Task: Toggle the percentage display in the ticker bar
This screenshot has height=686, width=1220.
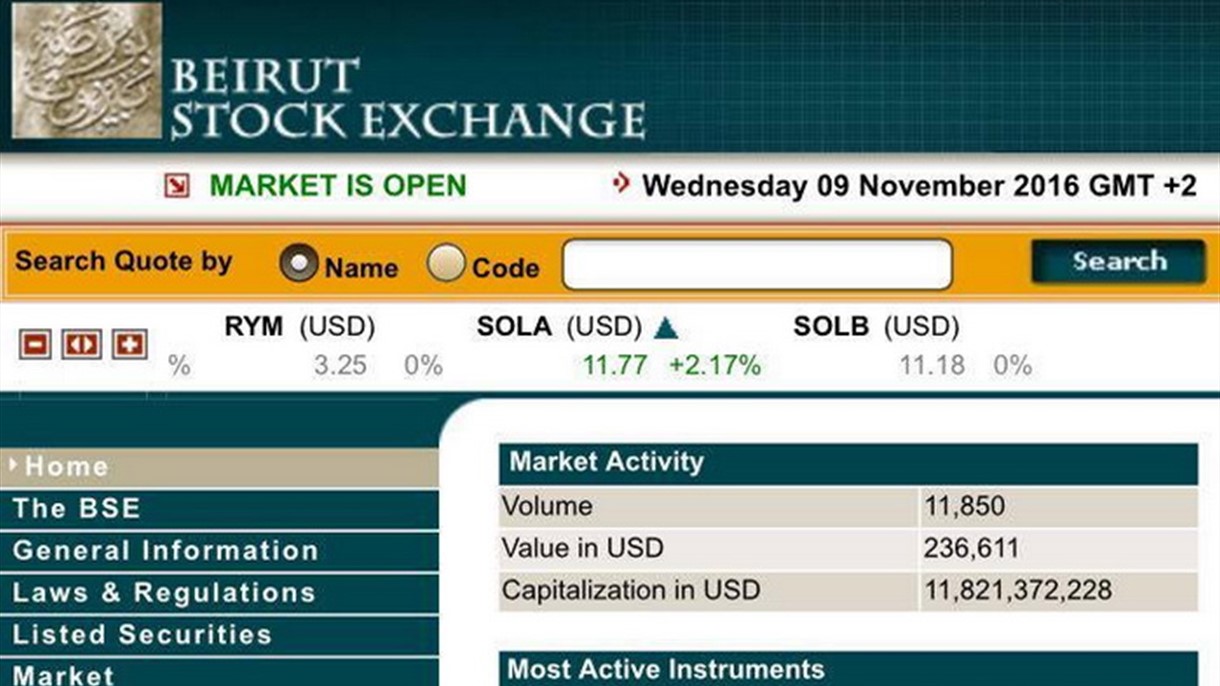Action: tap(177, 365)
